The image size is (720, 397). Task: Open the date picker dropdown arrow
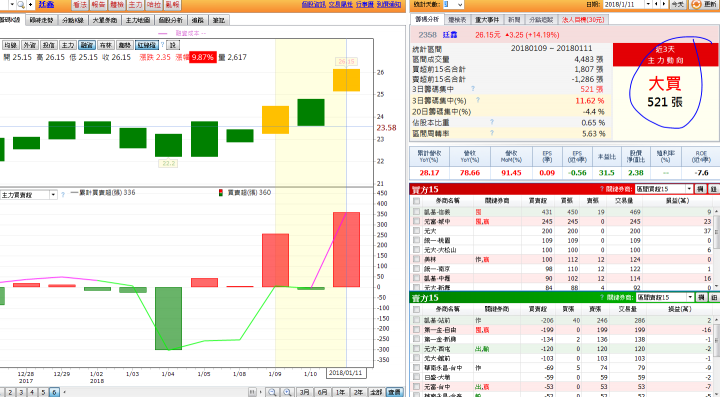tap(648, 4)
